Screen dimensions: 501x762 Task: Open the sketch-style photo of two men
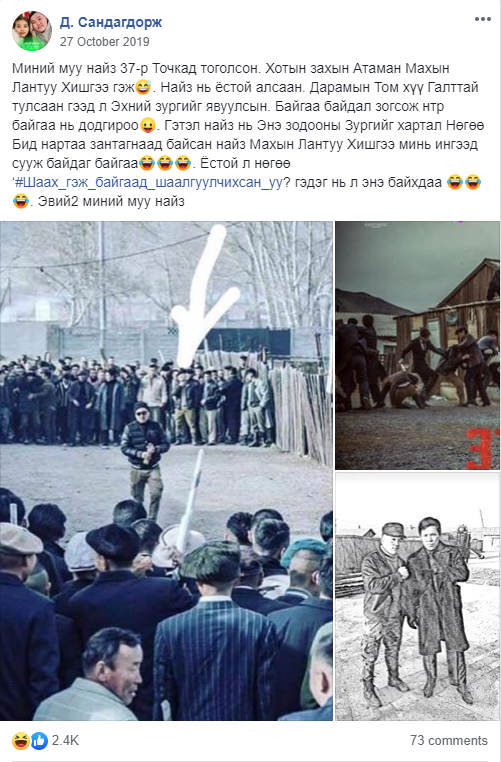(417, 596)
